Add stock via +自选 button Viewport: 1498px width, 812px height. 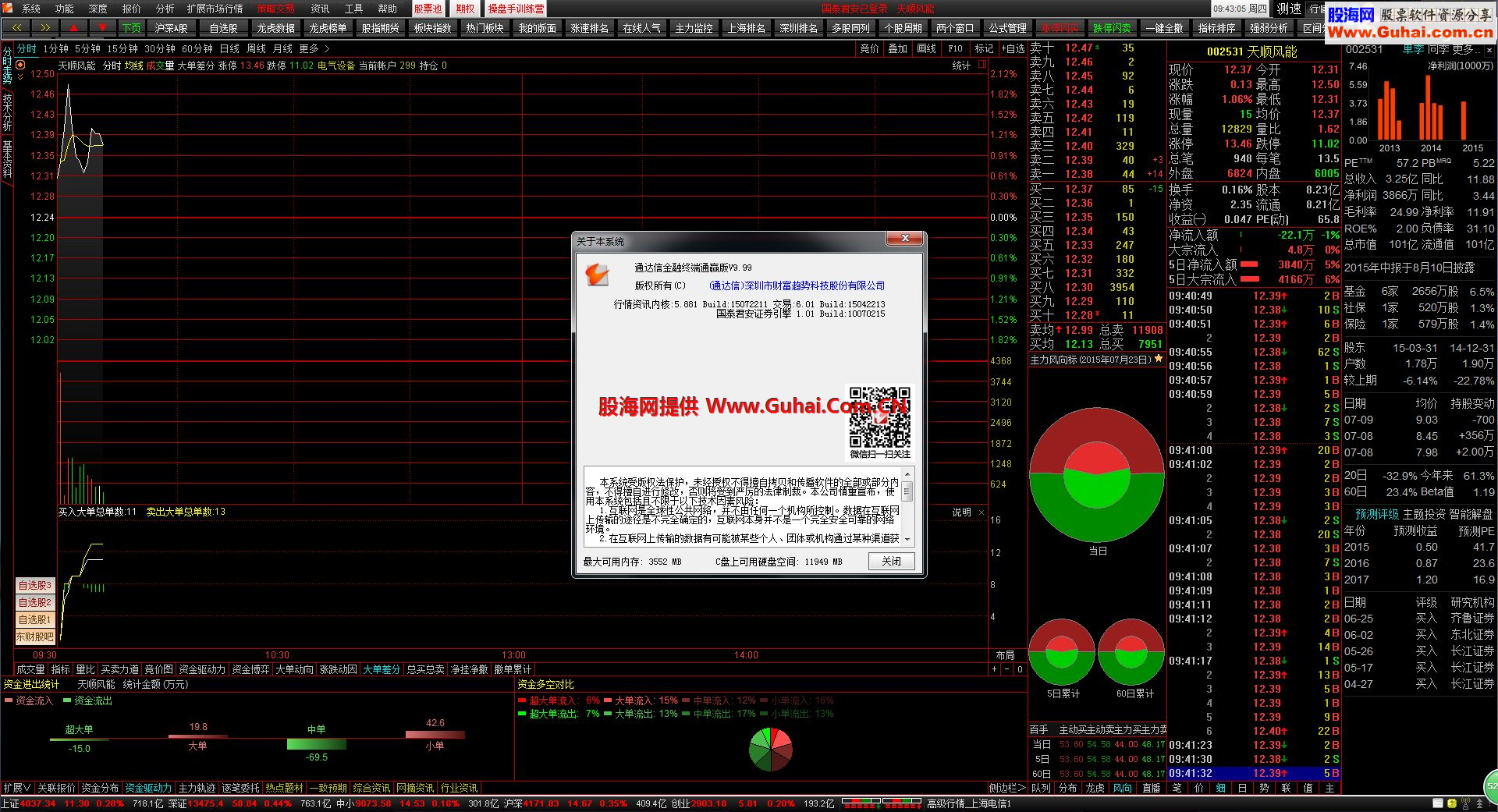pyautogui.click(x=1012, y=48)
